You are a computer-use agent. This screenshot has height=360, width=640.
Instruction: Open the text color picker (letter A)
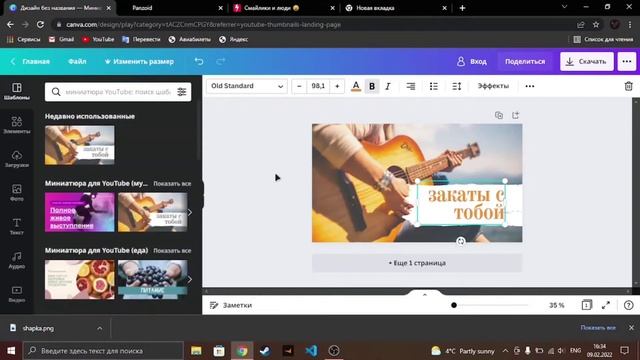coord(356,86)
